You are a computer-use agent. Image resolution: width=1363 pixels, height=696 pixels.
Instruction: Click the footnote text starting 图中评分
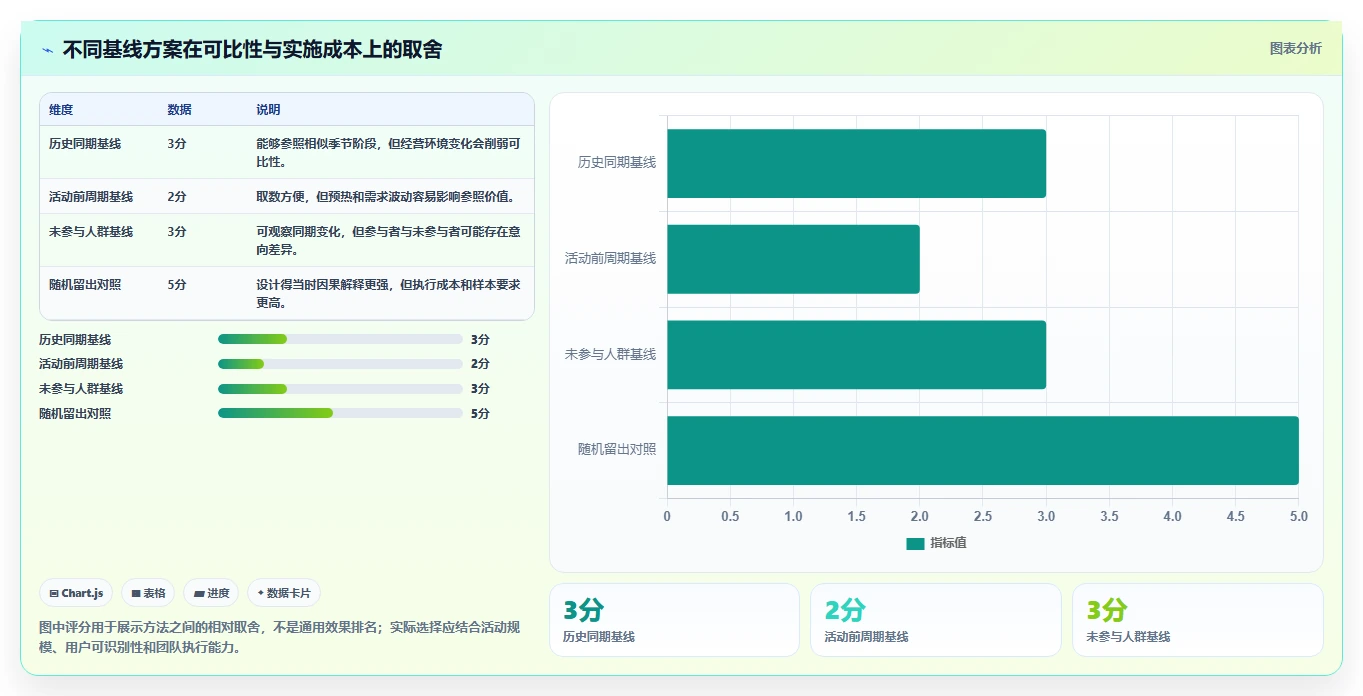[279, 637]
